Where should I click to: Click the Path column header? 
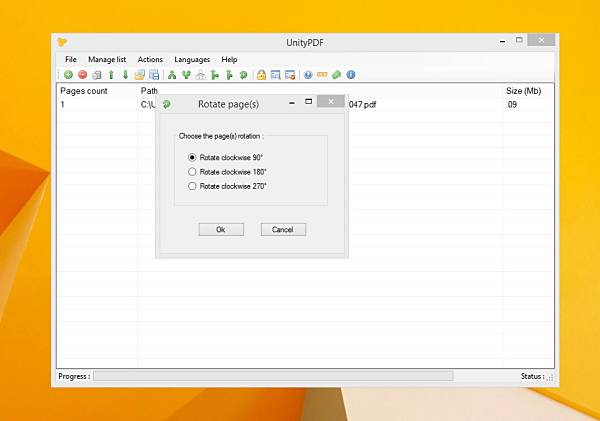pyautogui.click(x=149, y=91)
